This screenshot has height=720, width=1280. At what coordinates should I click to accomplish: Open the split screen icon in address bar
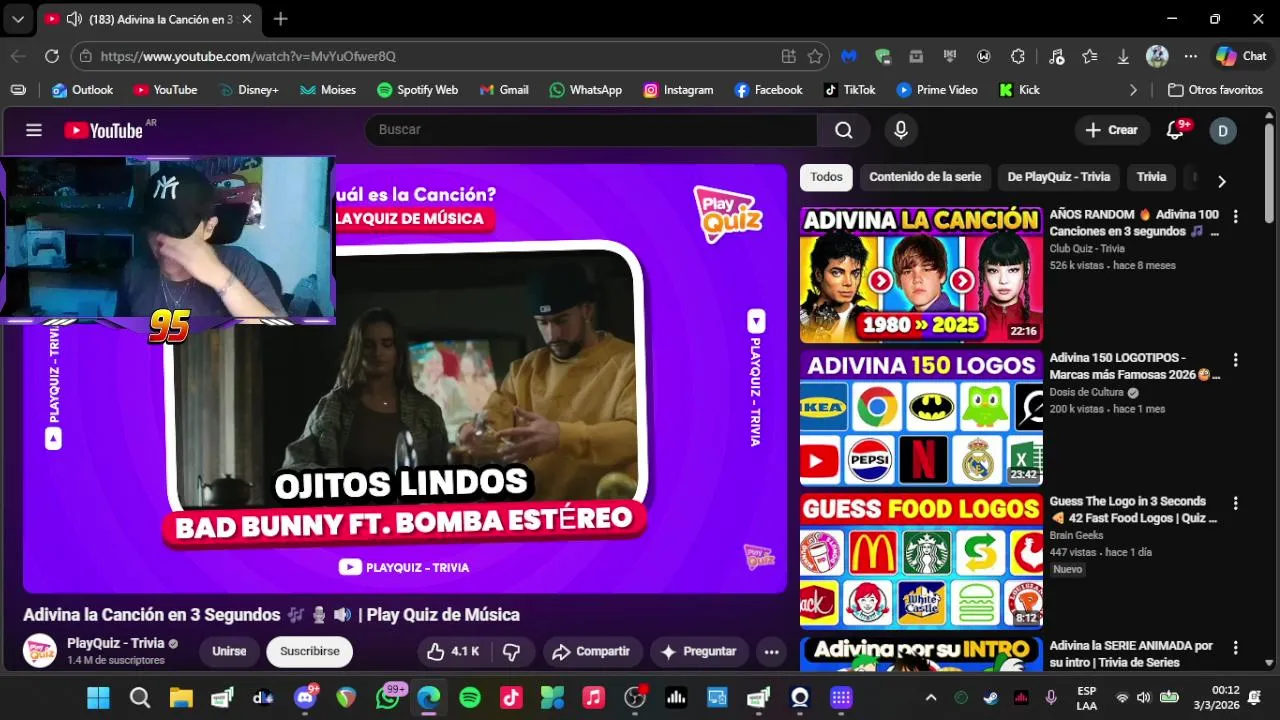(789, 57)
